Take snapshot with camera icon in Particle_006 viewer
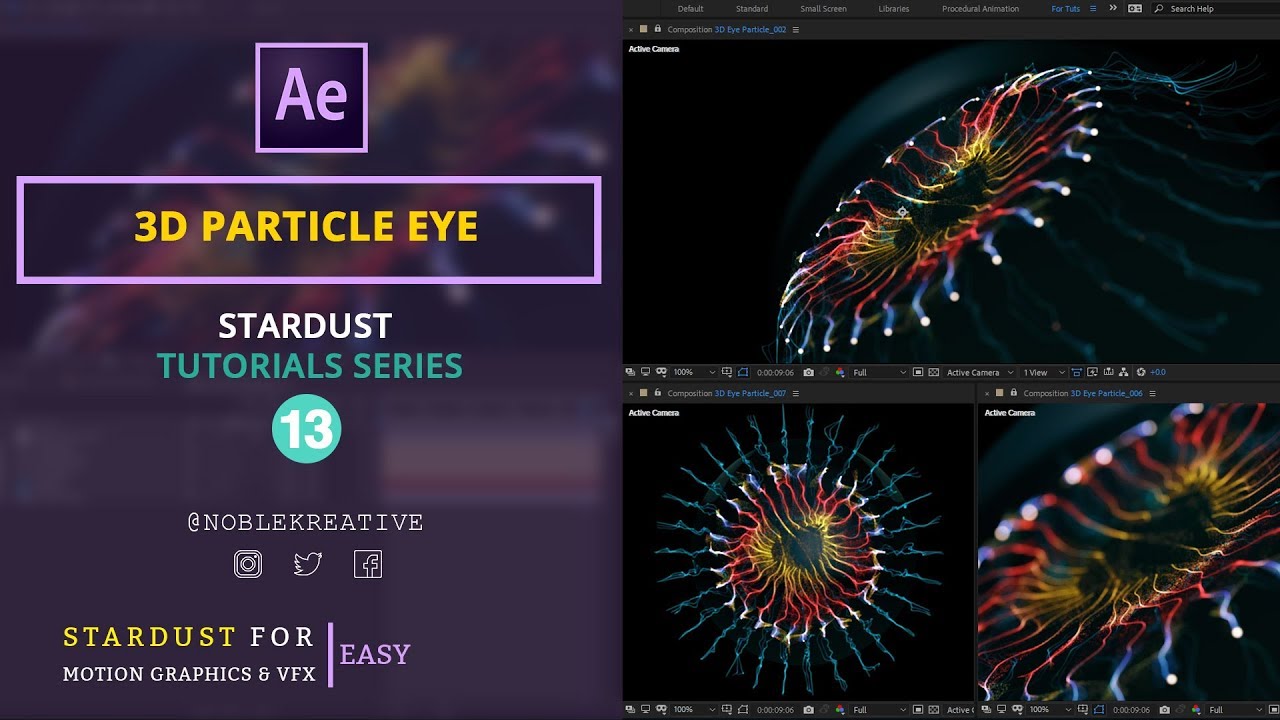The image size is (1280, 720). (x=1164, y=710)
